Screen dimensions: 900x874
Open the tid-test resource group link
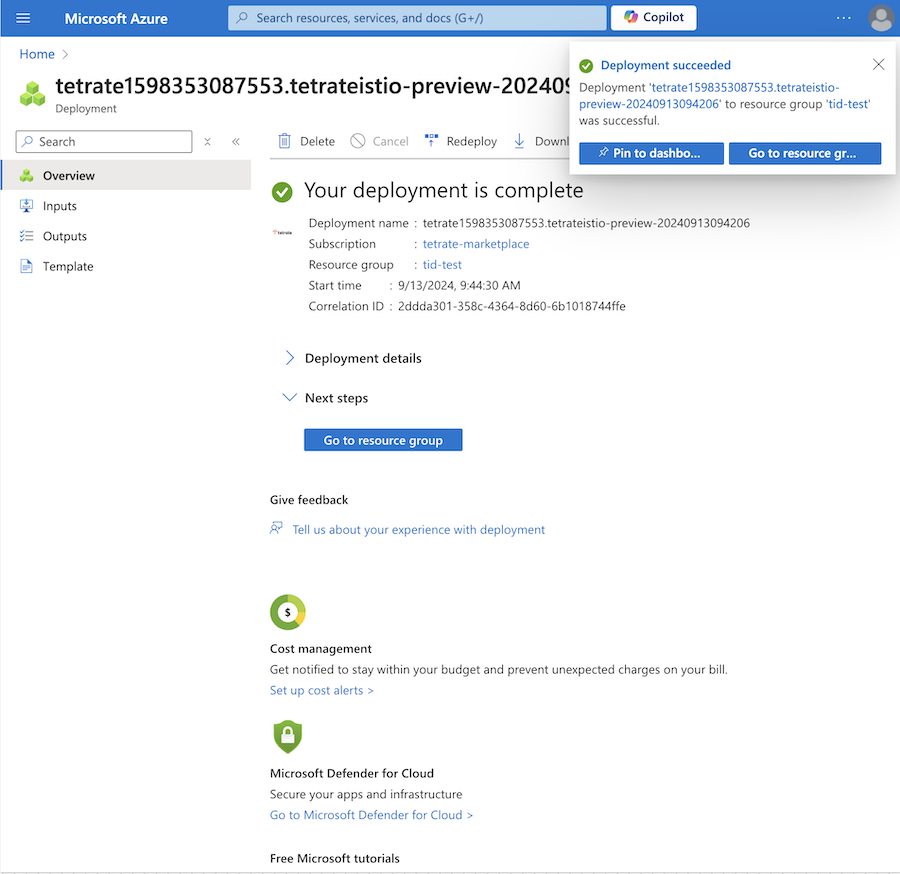pos(442,265)
